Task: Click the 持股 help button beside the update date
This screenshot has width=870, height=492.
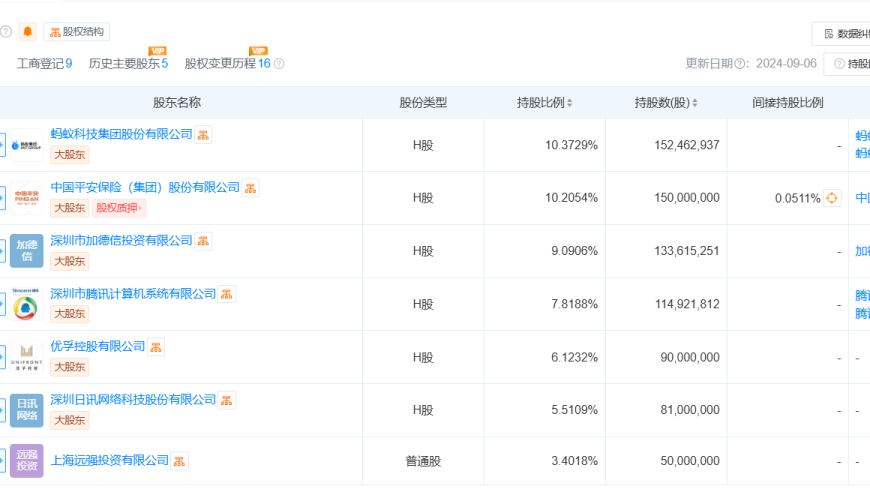Action: (x=848, y=64)
